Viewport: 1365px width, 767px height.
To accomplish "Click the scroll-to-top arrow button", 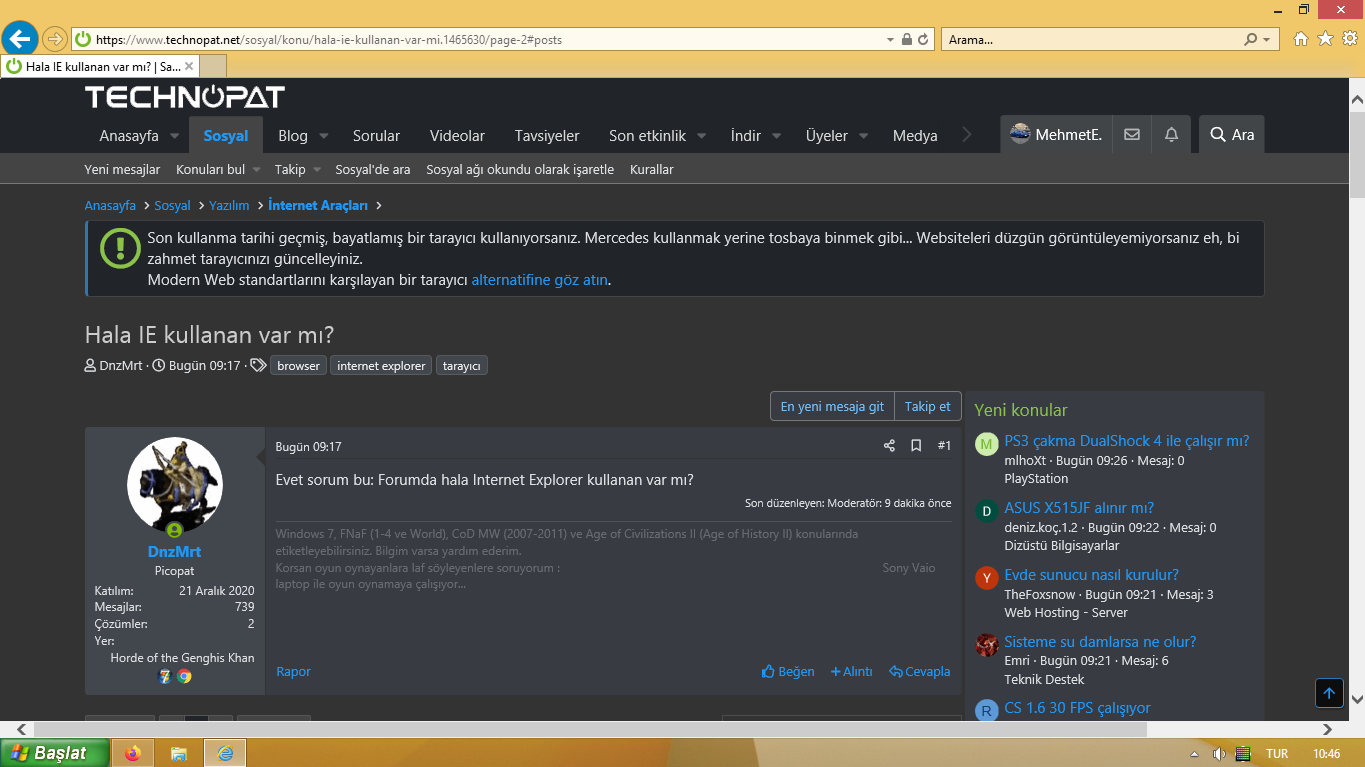I will (1328, 693).
